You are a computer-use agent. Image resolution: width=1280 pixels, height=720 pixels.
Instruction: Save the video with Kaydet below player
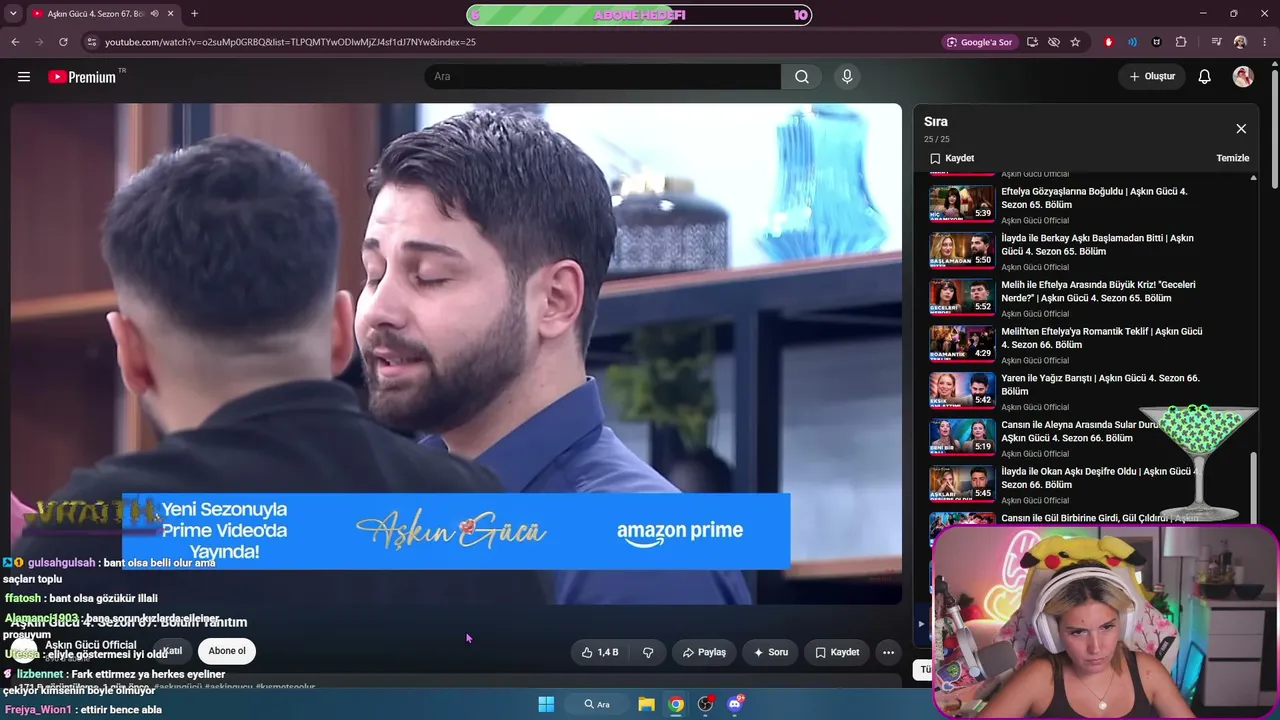tap(837, 652)
